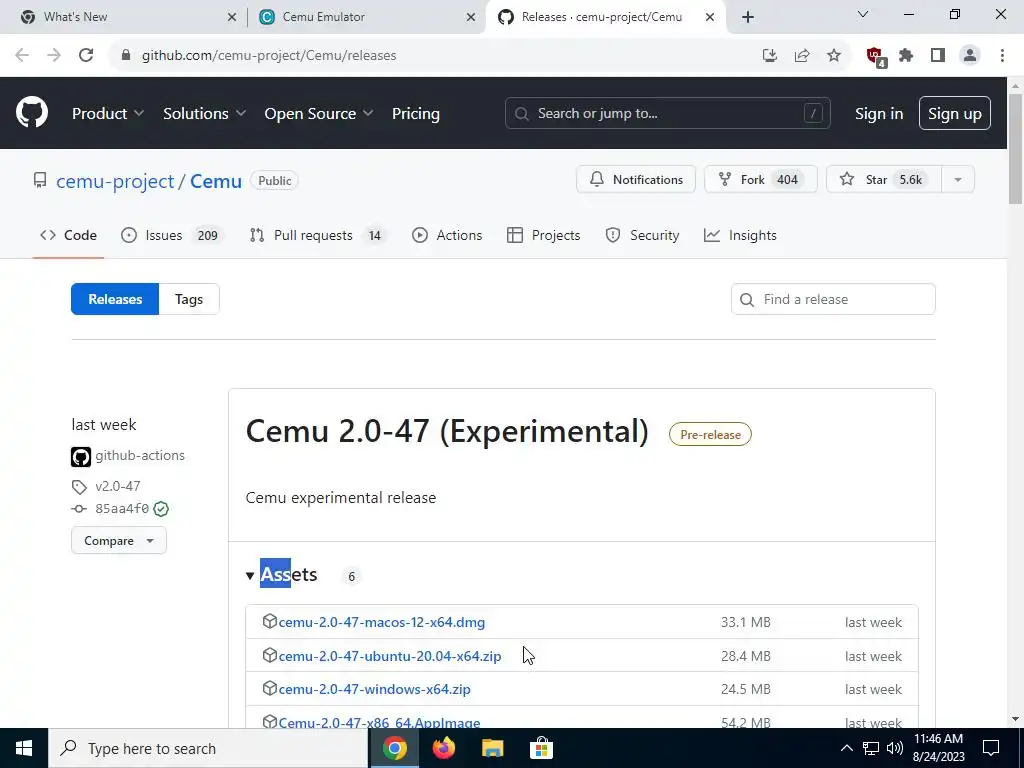Open the Compare dropdown

pos(119,541)
